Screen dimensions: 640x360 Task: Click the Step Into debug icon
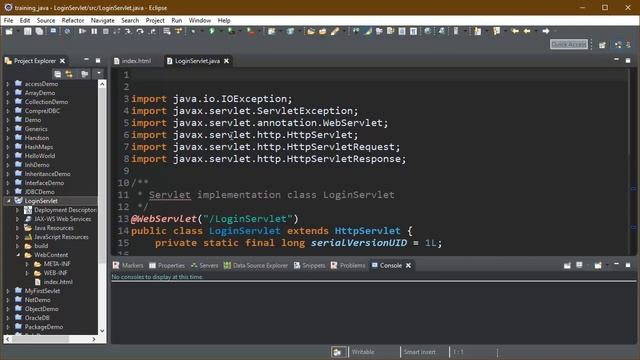pyautogui.click(x=128, y=31)
